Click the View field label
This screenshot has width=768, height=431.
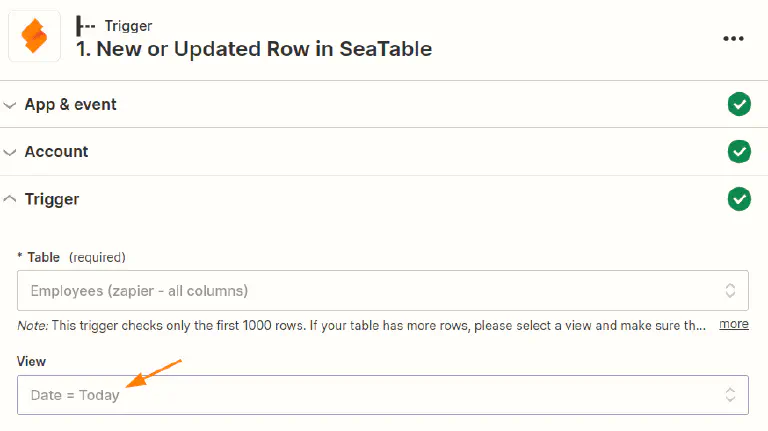click(x=32, y=361)
